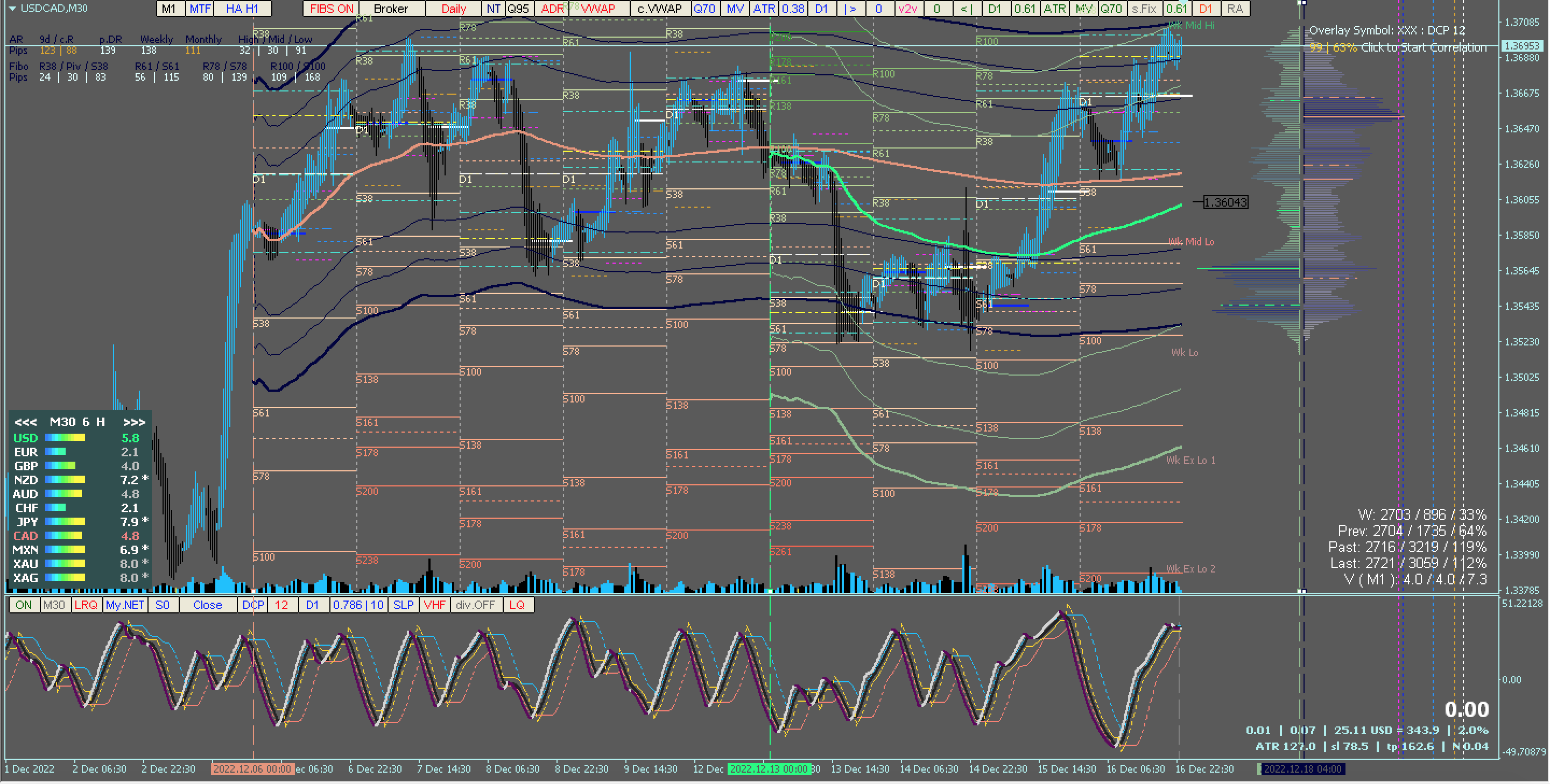The width and height of the screenshot is (1550, 784).
Task: Click the MTF toolbar button
Action: pyautogui.click(x=200, y=9)
